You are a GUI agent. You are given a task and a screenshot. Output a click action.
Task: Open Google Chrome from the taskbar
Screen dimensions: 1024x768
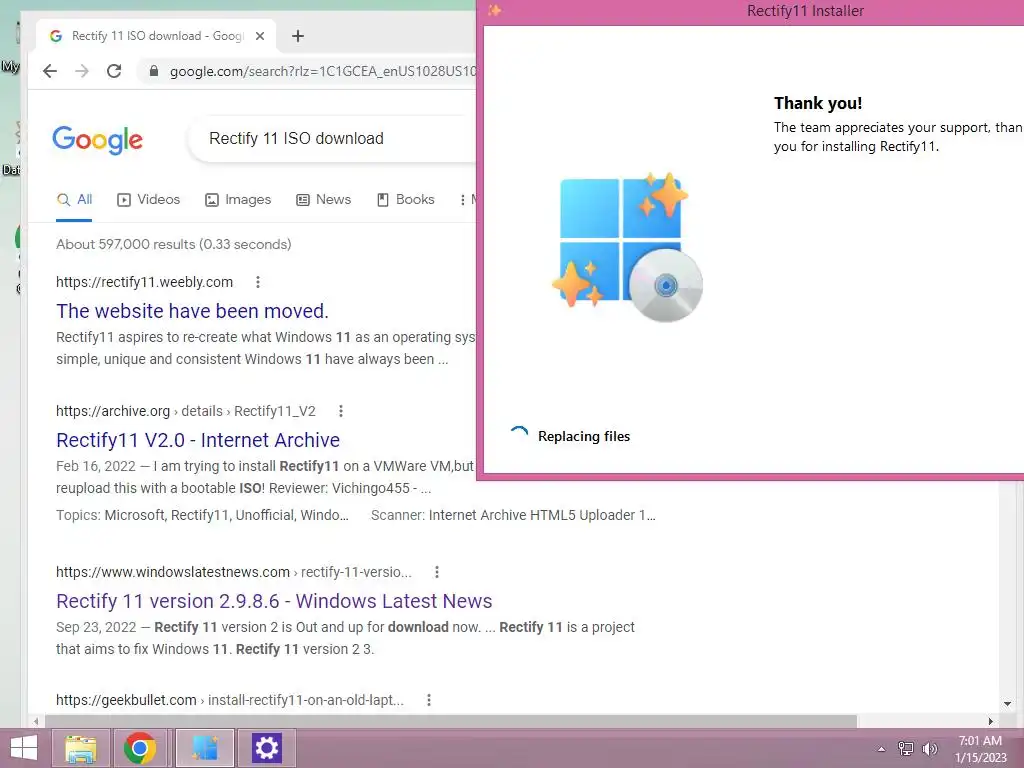(x=139, y=748)
